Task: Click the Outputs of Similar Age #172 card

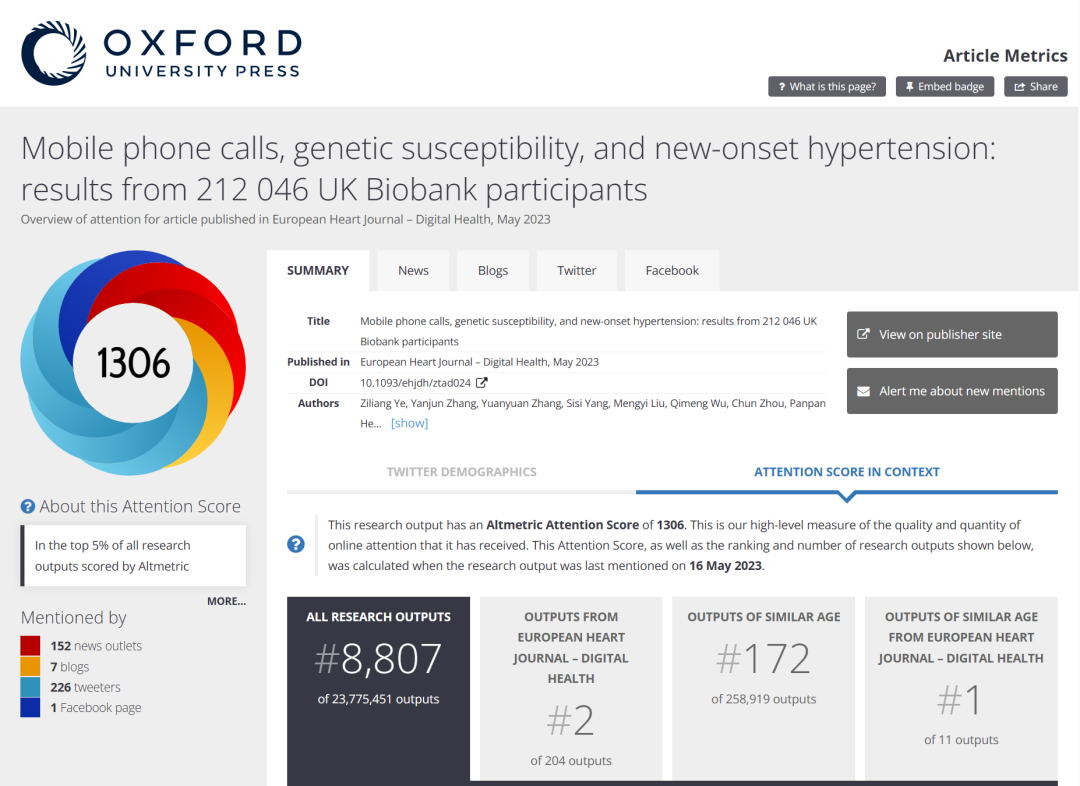Action: pyautogui.click(x=763, y=689)
